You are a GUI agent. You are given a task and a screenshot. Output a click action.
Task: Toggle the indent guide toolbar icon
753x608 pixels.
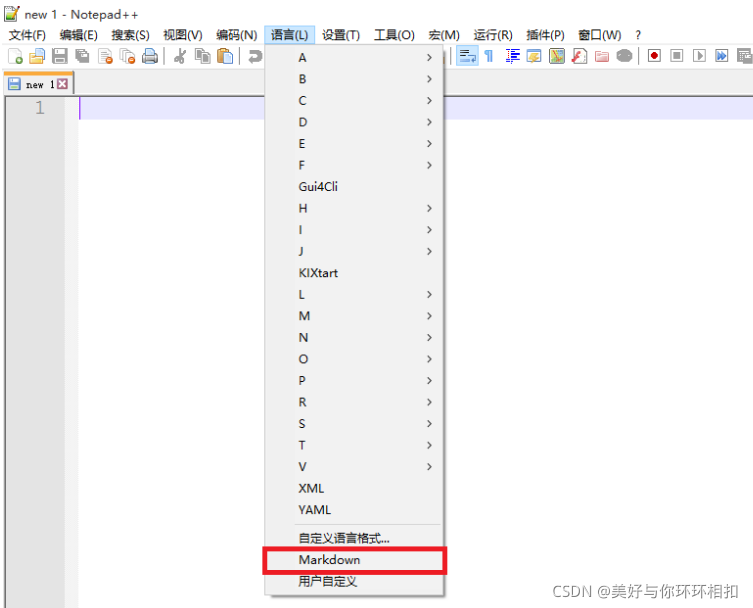(512, 56)
